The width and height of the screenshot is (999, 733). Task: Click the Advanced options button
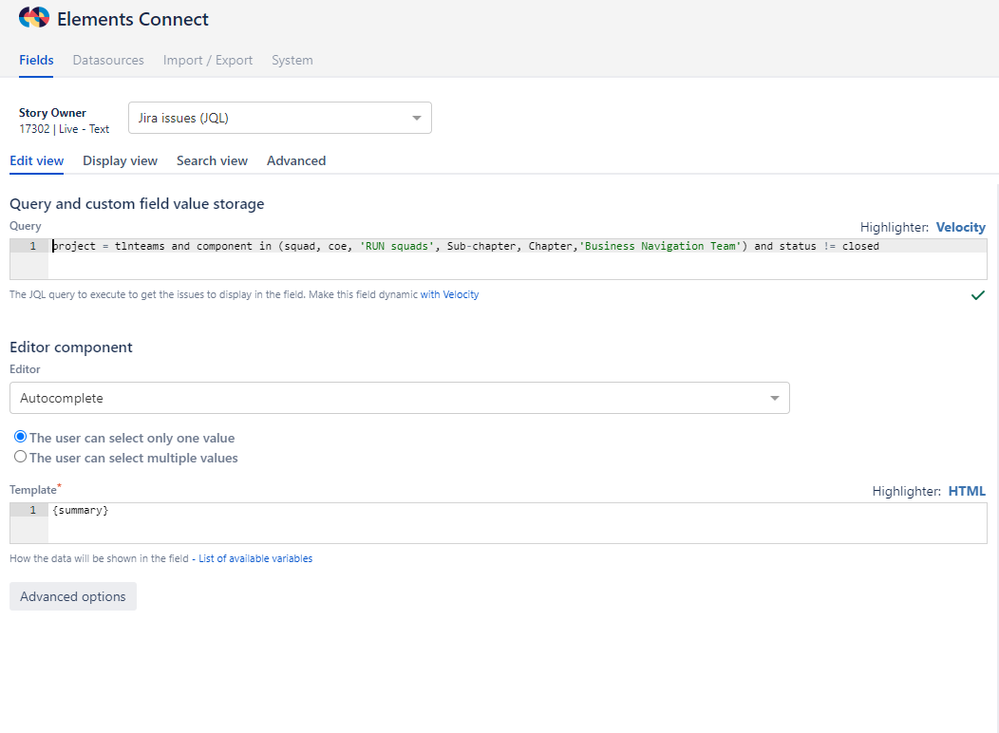point(73,597)
